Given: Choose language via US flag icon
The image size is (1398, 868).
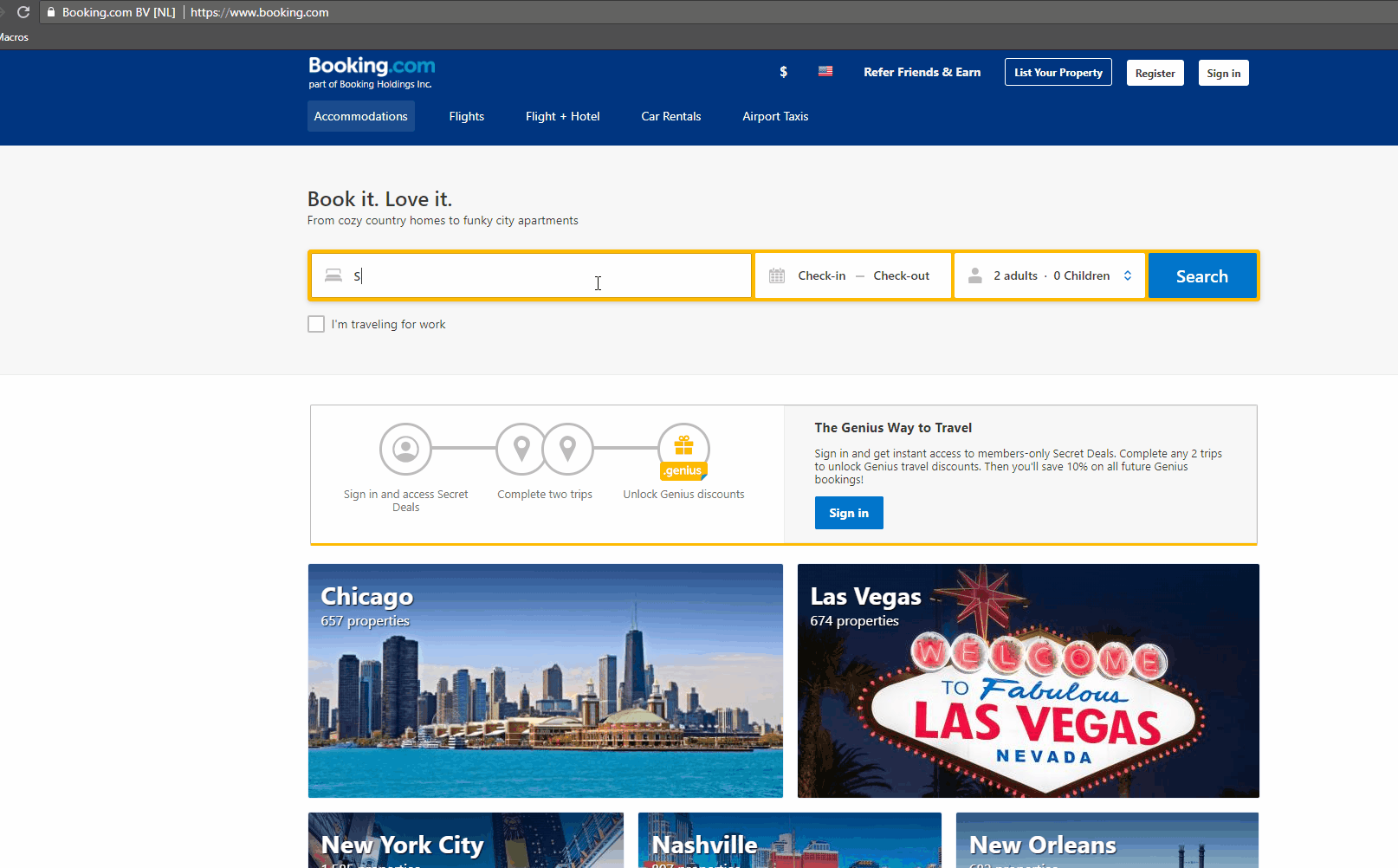Looking at the screenshot, I should click(825, 71).
